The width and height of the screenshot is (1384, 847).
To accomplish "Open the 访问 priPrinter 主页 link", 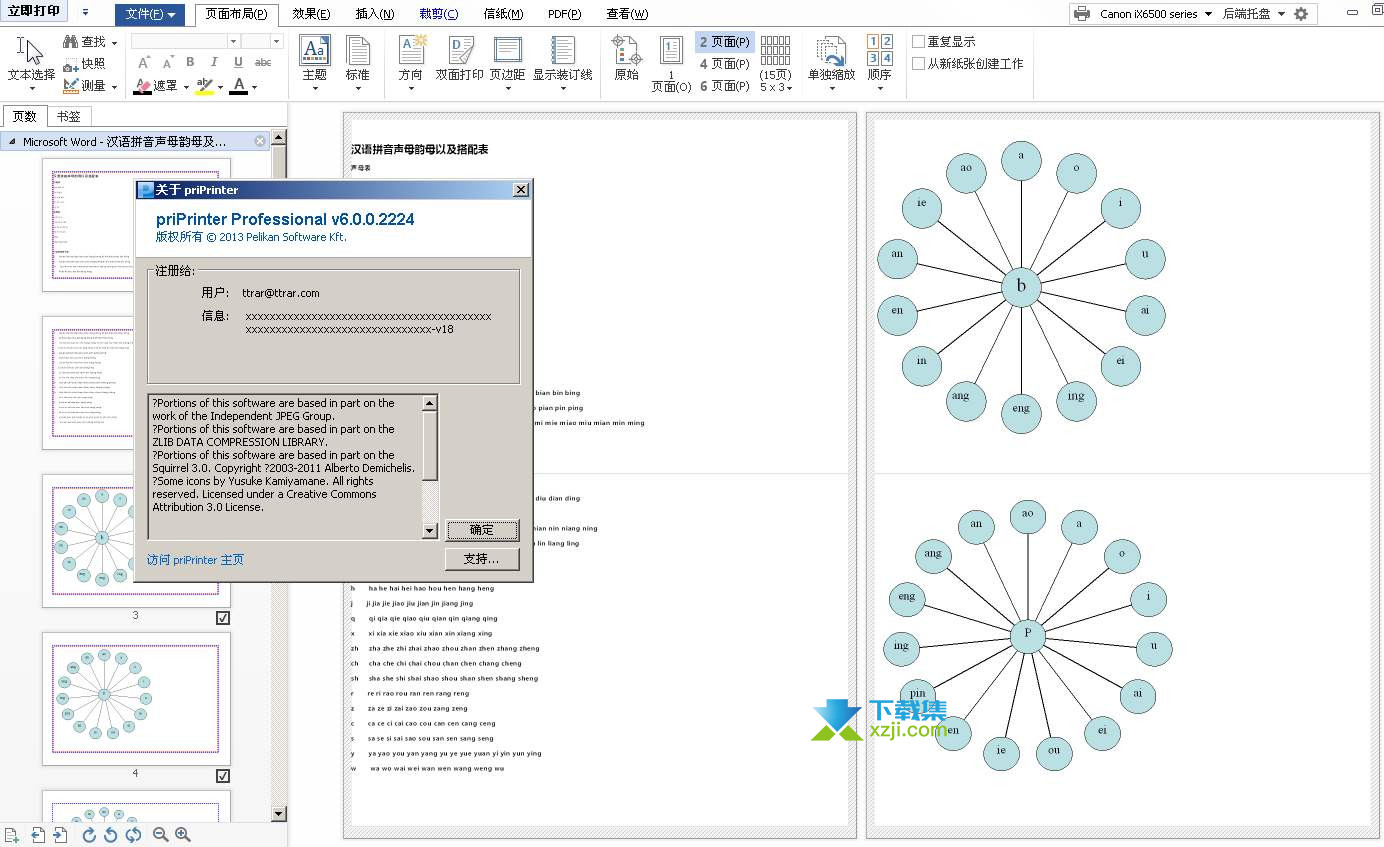I will [195, 560].
